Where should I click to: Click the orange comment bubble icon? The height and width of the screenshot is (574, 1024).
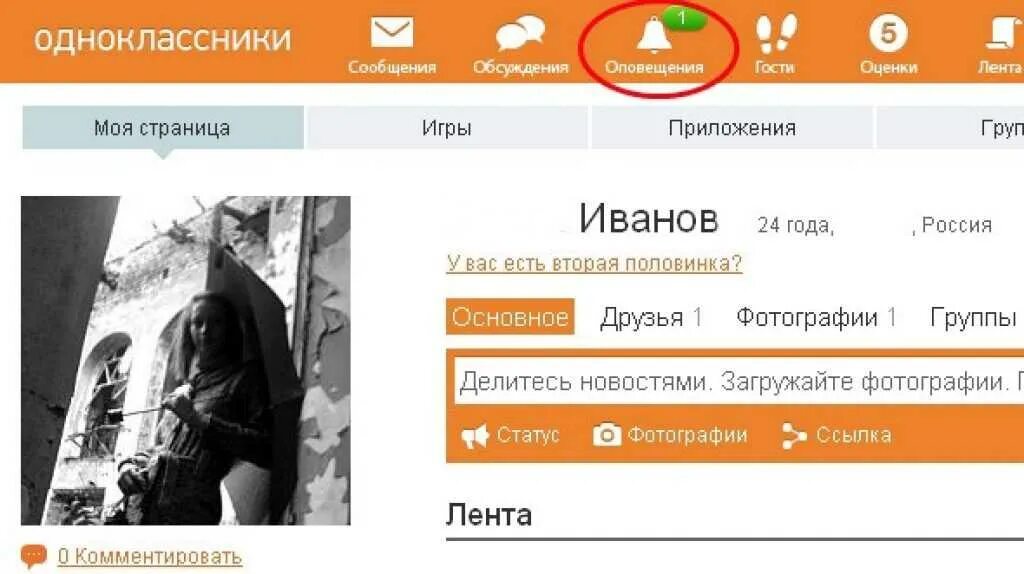coord(33,556)
